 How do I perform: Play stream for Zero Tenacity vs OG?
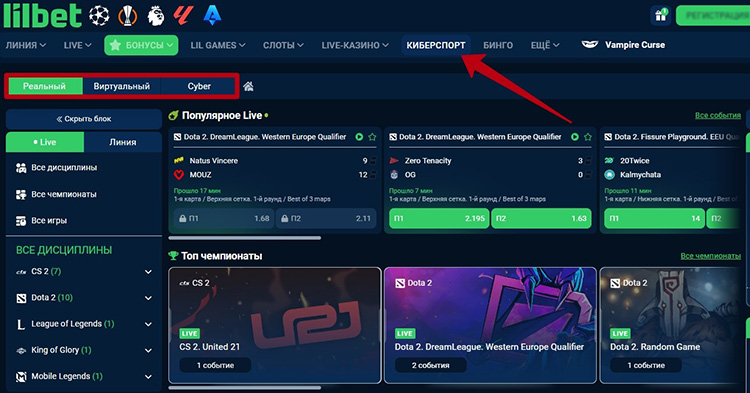tap(574, 137)
